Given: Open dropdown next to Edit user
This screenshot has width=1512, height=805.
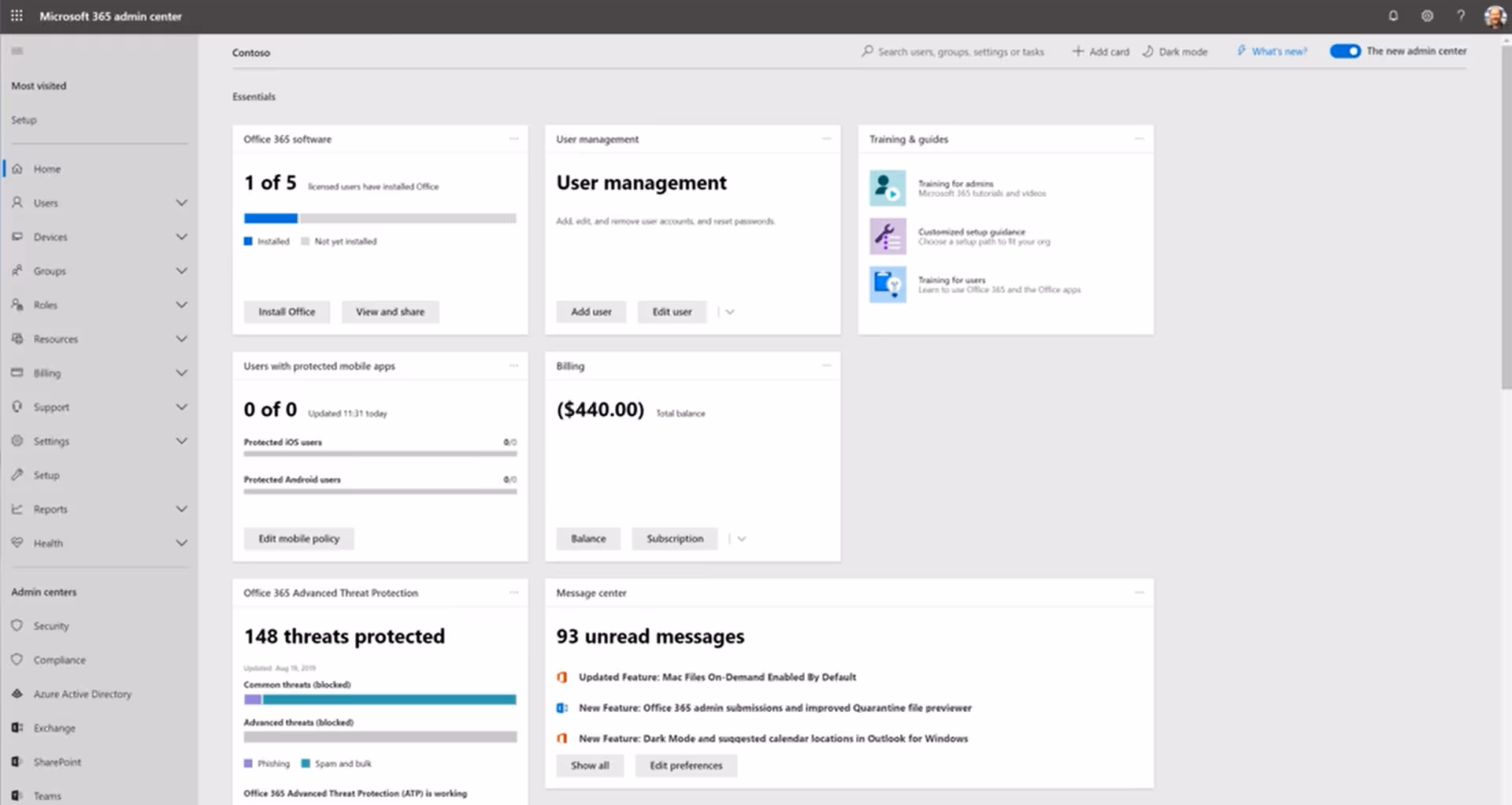Looking at the screenshot, I should 730,312.
